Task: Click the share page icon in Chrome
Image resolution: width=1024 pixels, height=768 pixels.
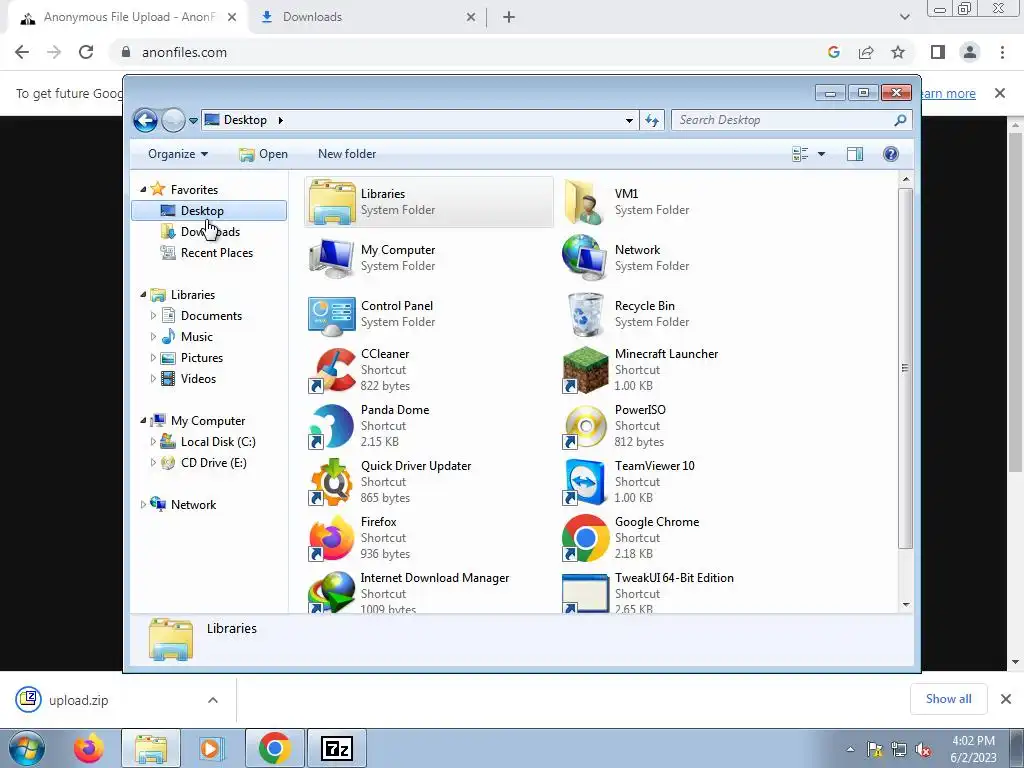Action: pos(866,52)
